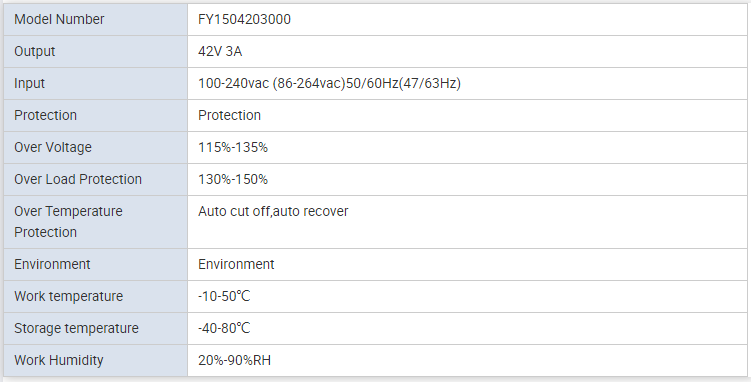Select the 100-240vac input specification text
Image resolution: width=751 pixels, height=382 pixels.
point(330,83)
